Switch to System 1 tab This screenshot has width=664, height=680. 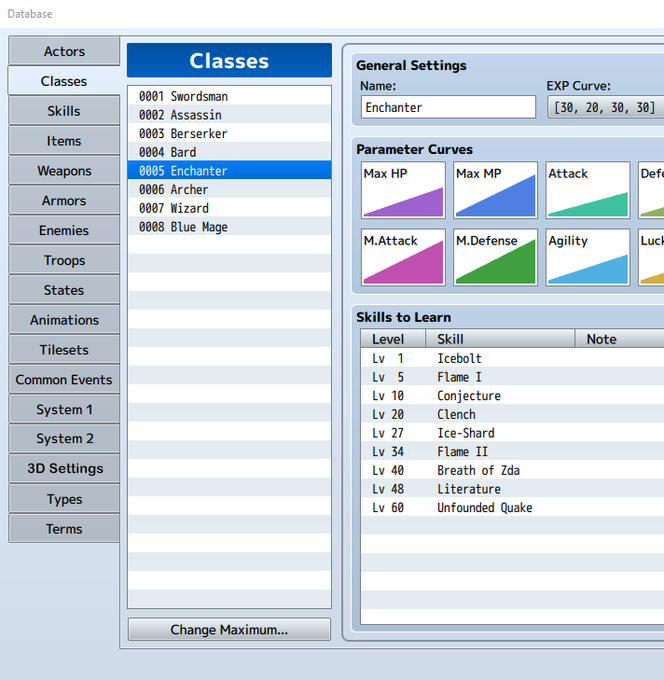coord(64,409)
